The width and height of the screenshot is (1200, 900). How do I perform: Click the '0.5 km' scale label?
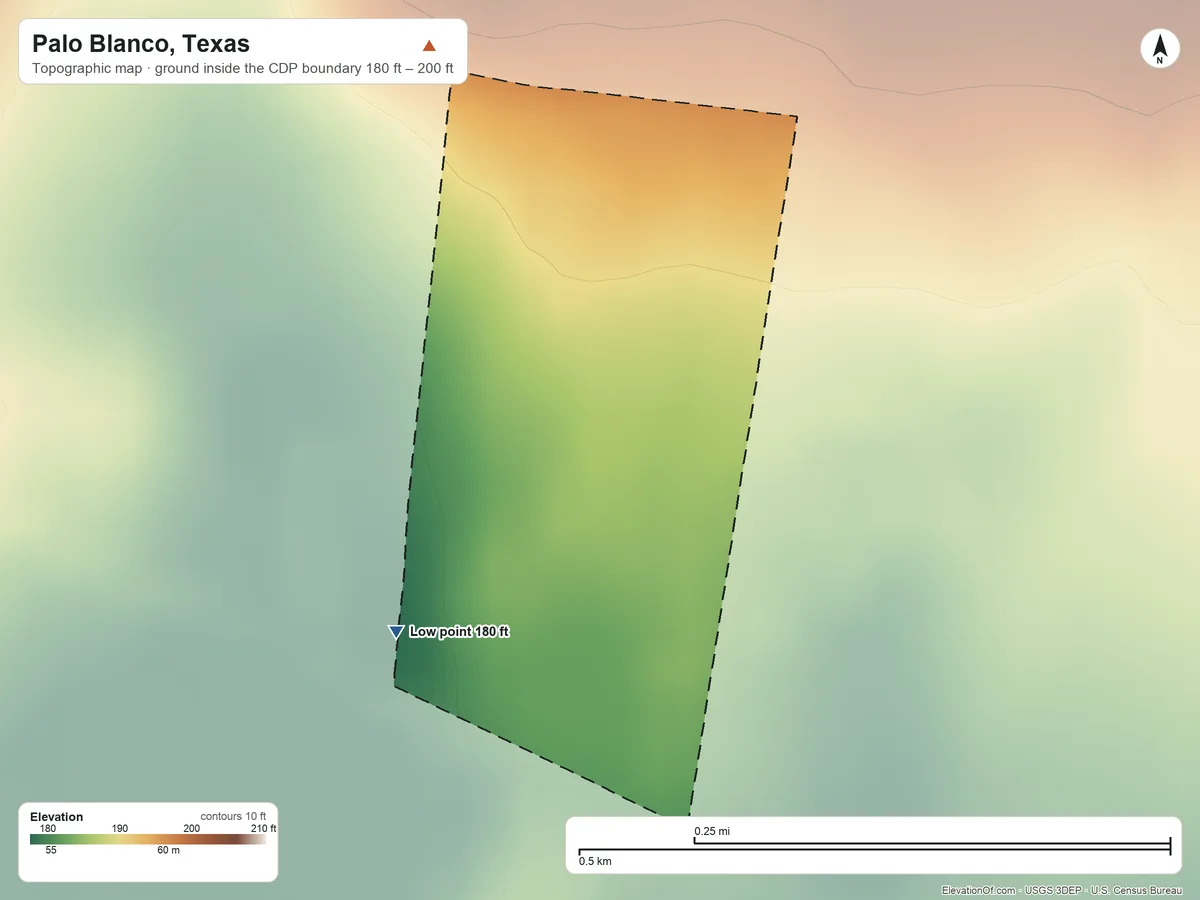click(595, 861)
